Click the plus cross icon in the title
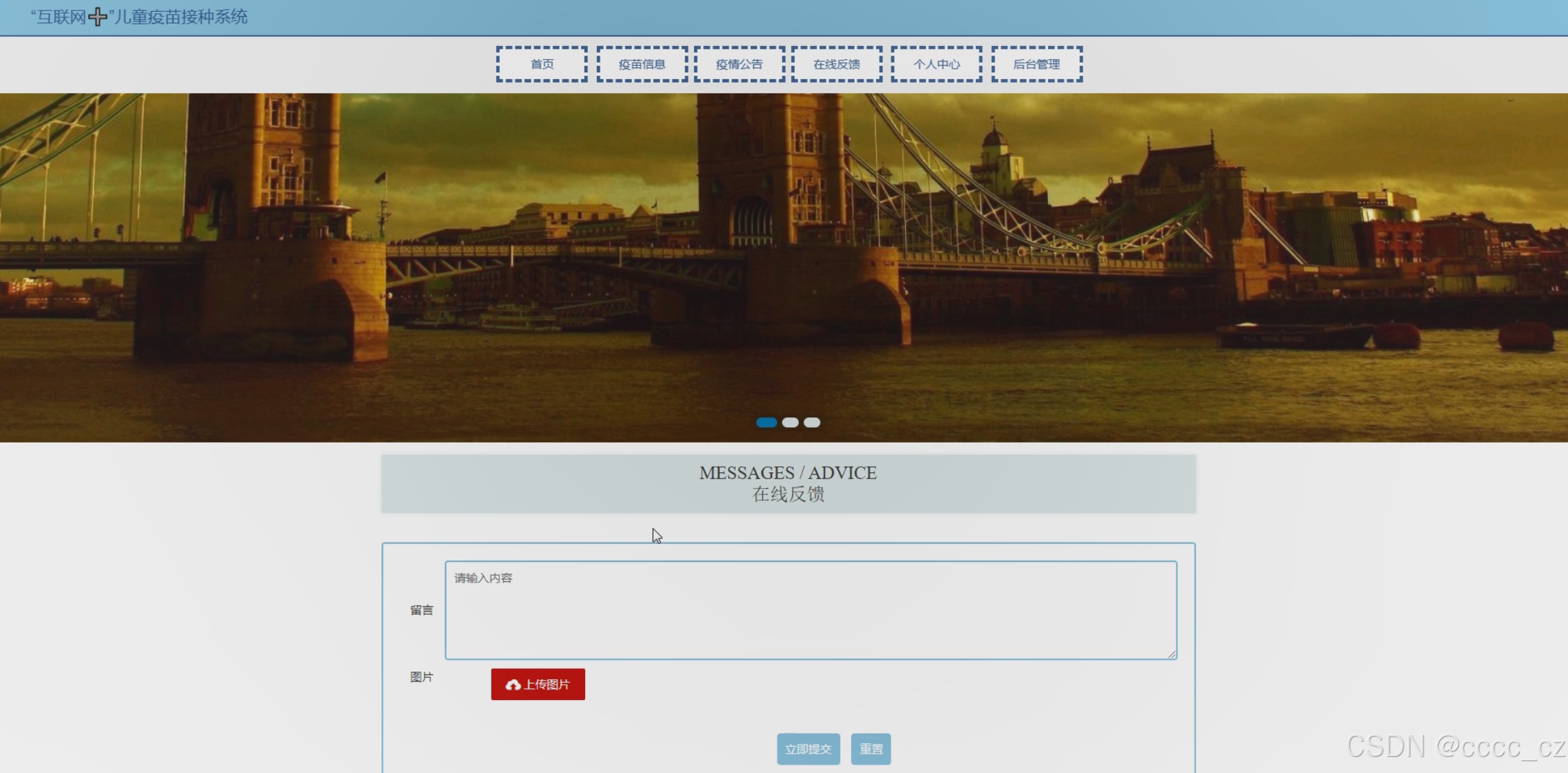The image size is (1568, 773). coord(98,17)
